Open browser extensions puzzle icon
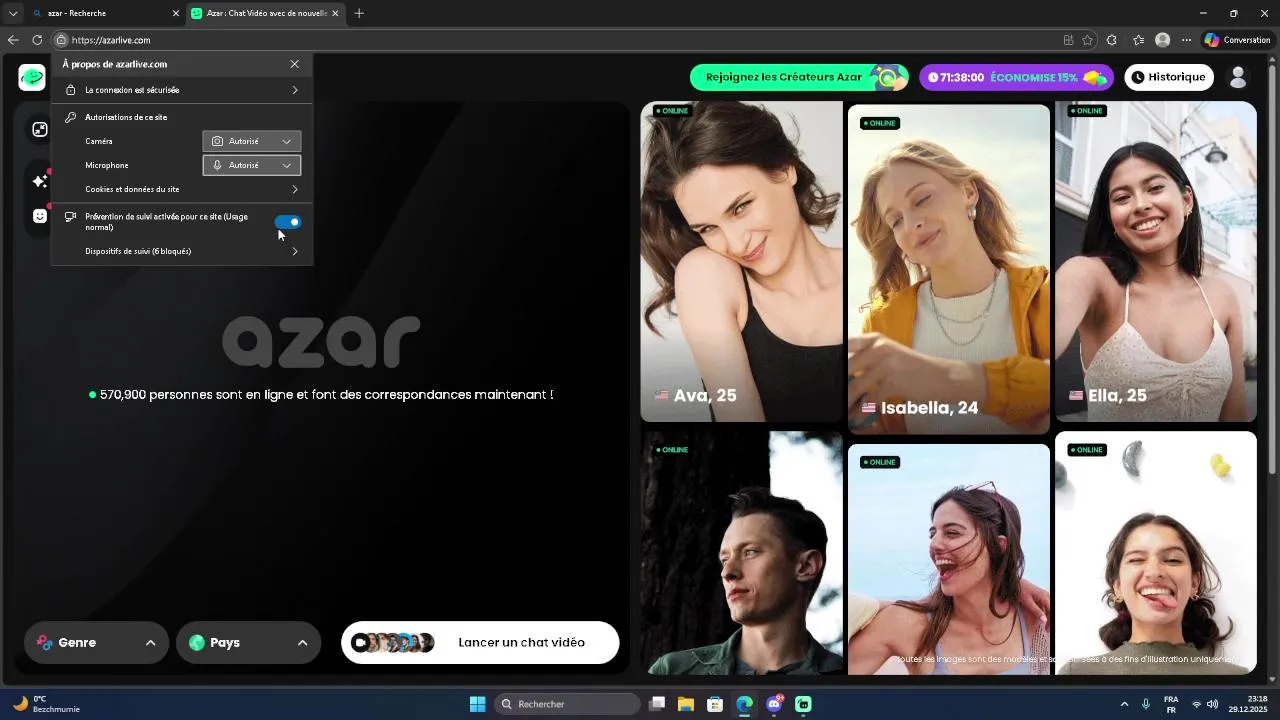Screen dimensions: 1280x720 (x=1112, y=40)
